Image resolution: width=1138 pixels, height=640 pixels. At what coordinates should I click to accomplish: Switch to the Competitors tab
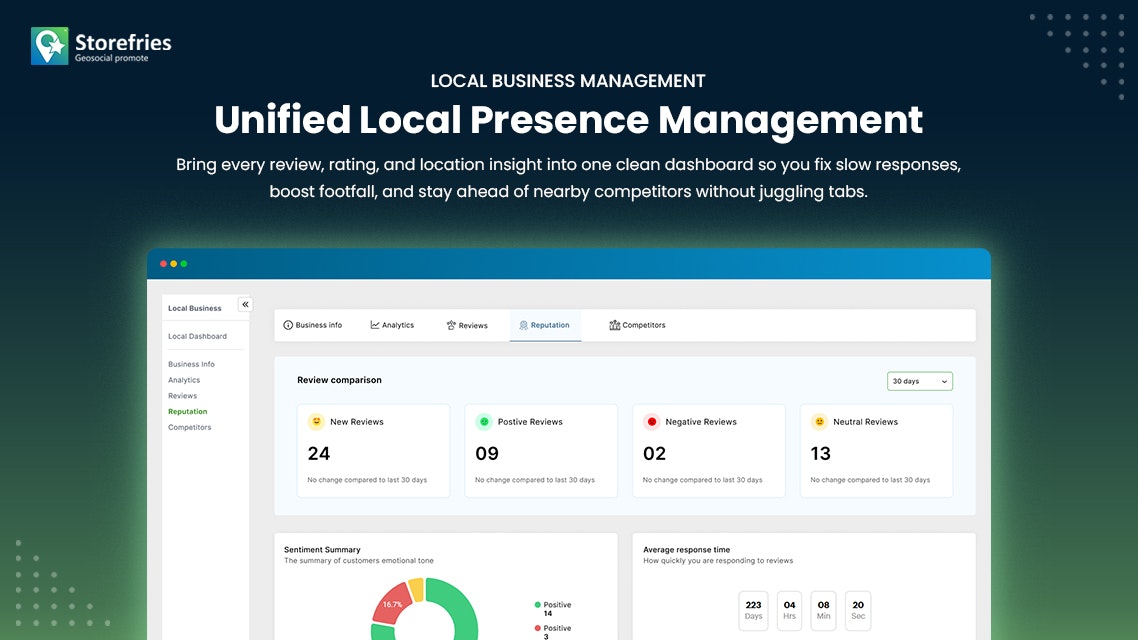(x=637, y=325)
